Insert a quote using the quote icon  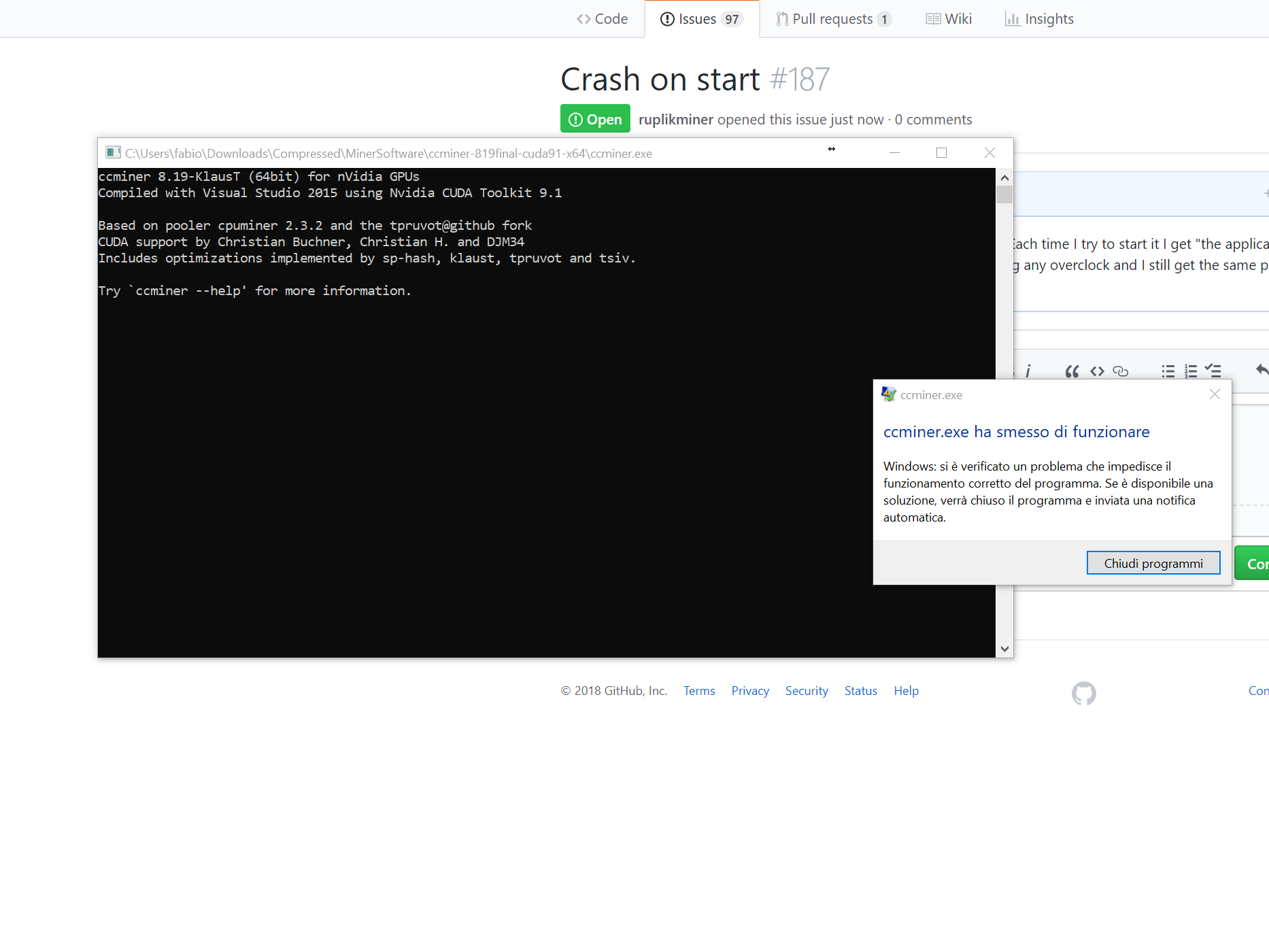(x=1072, y=371)
